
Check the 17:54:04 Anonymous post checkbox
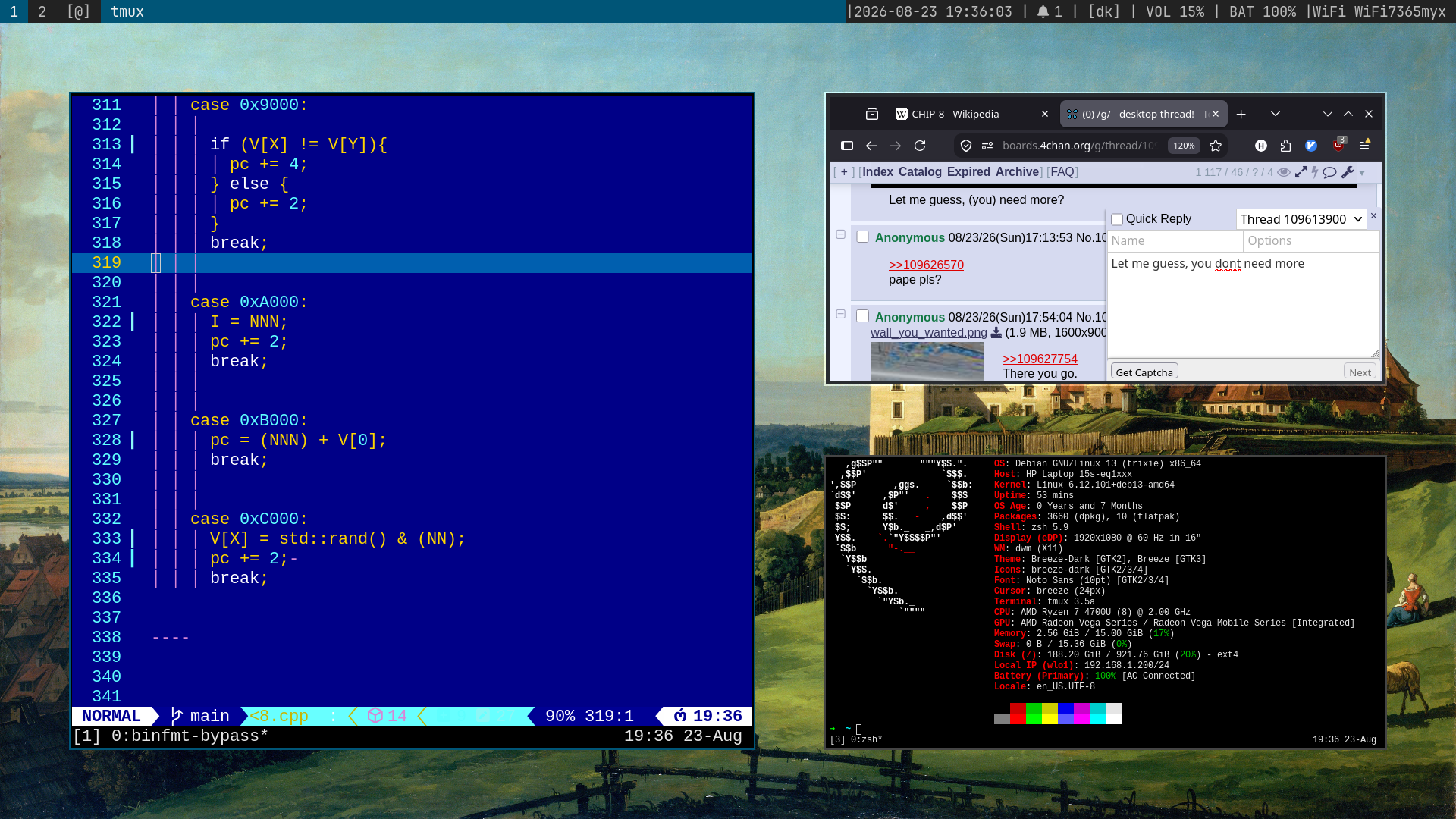pos(863,316)
